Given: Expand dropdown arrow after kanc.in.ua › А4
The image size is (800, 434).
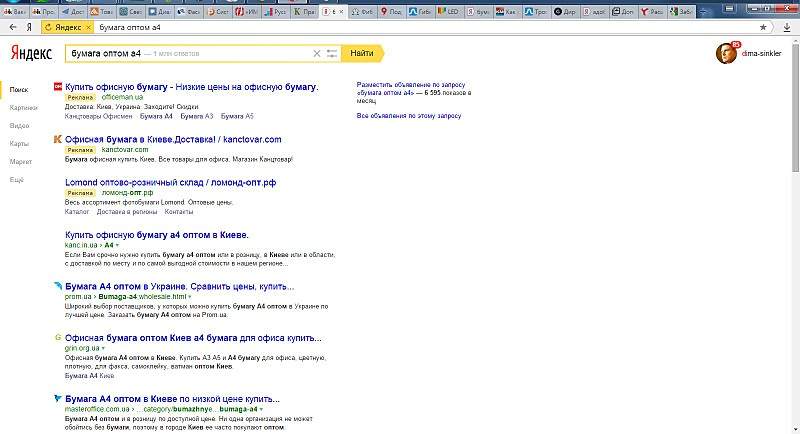Looking at the screenshot, I should (117, 245).
